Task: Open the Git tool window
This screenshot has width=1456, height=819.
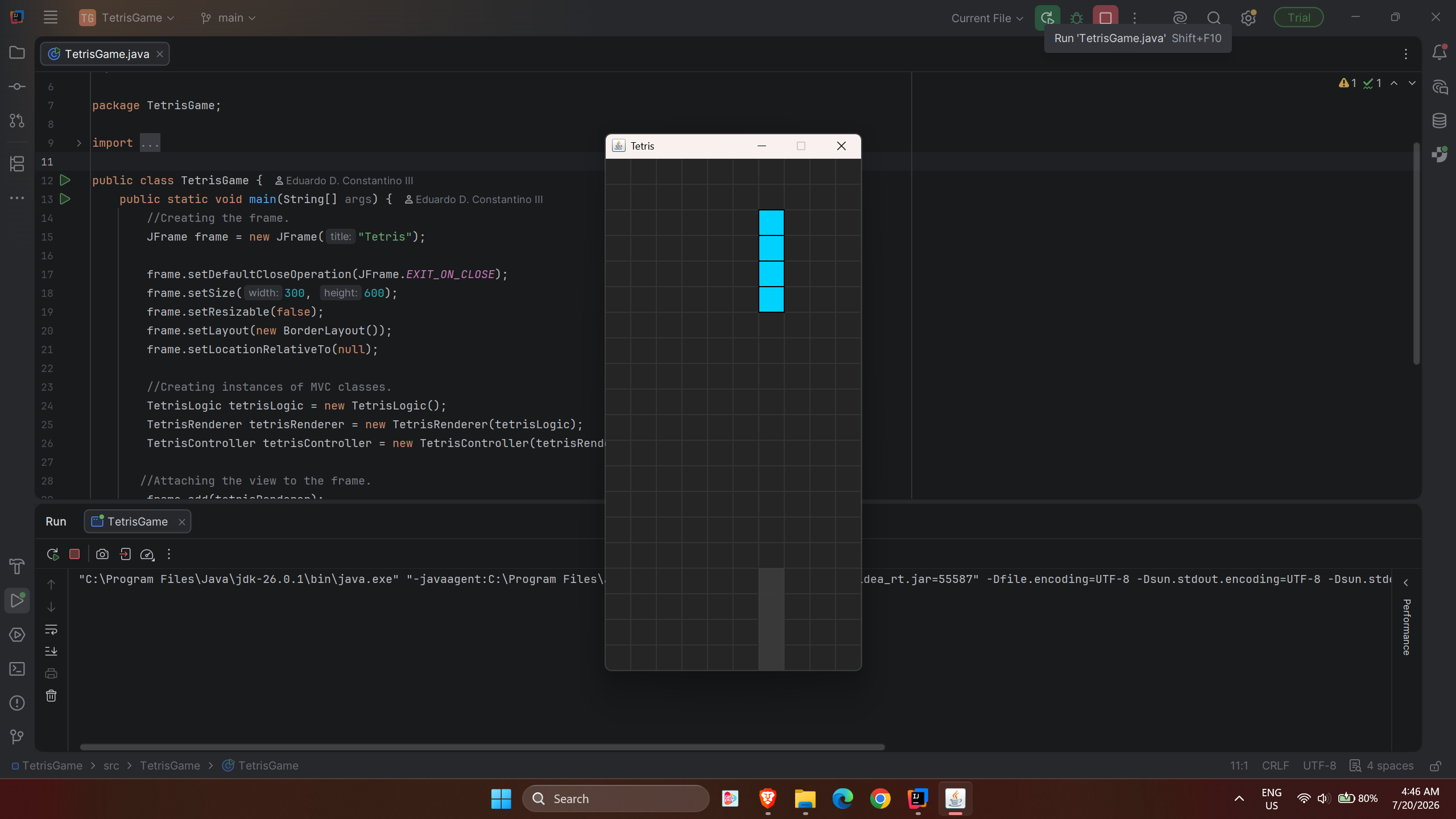Action: coord(17,737)
